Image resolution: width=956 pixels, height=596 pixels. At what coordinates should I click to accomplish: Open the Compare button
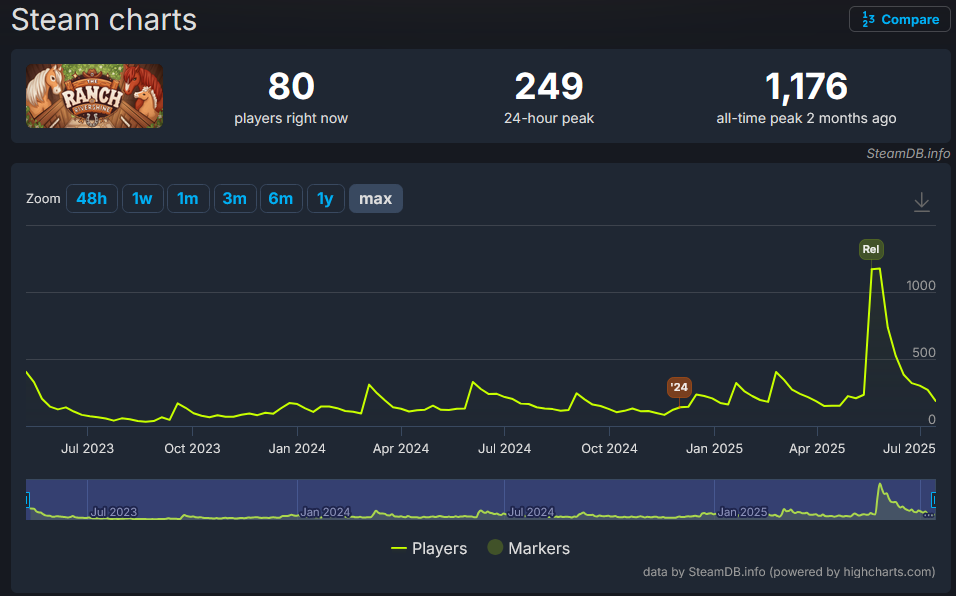click(x=899, y=20)
